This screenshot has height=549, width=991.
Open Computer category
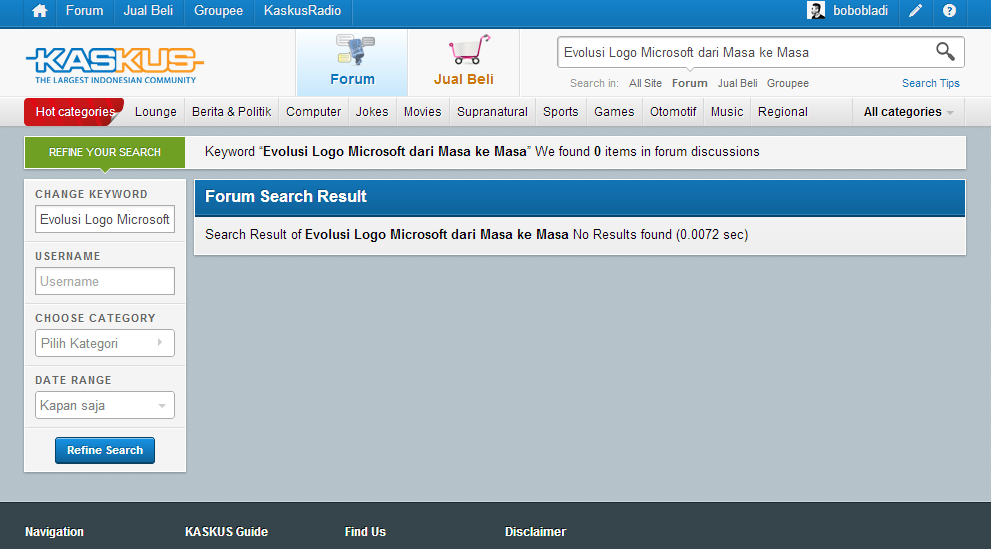point(313,112)
